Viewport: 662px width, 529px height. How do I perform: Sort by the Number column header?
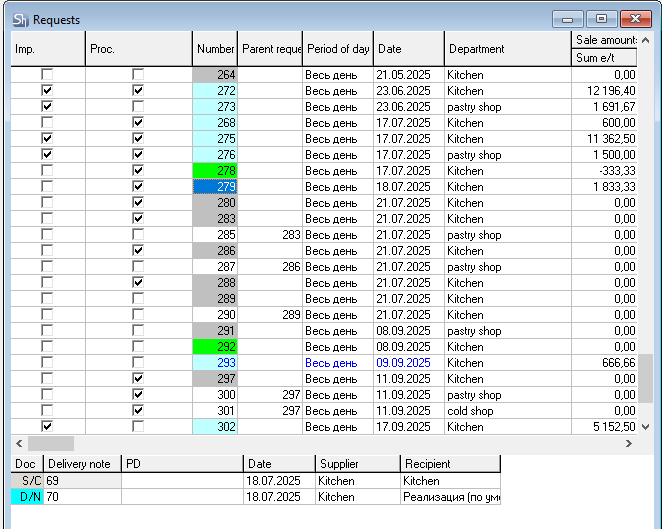(x=215, y=49)
